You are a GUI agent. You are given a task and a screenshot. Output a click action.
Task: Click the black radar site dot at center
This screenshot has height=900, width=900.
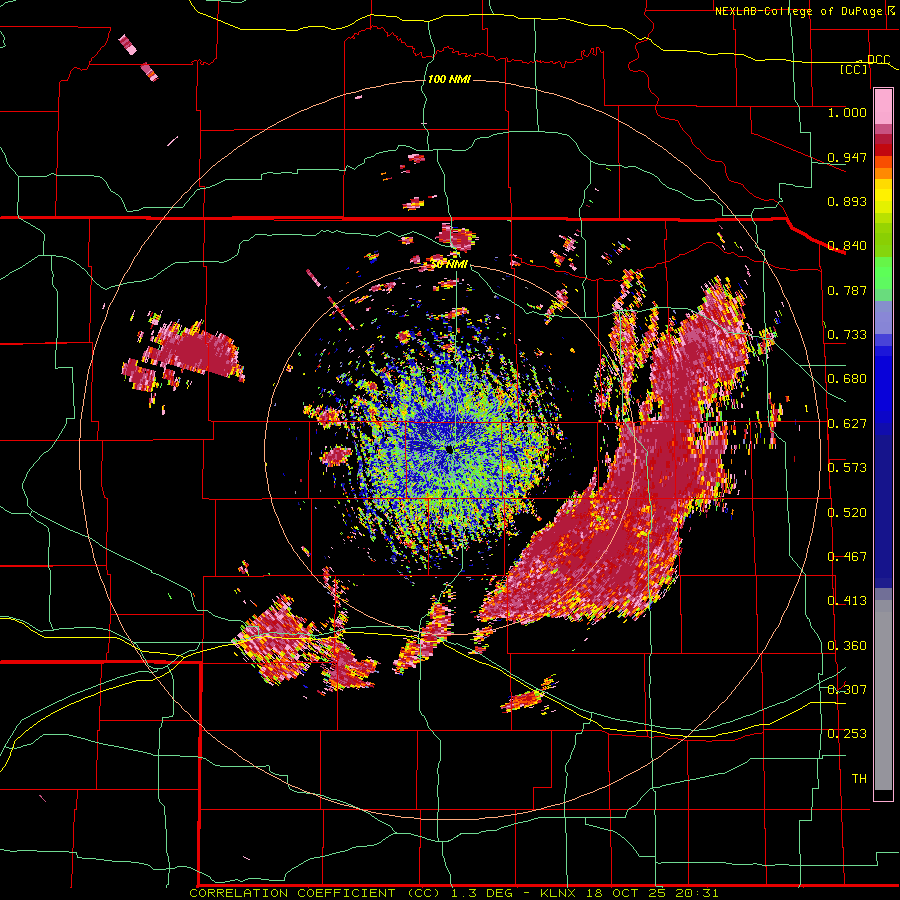coord(449,449)
